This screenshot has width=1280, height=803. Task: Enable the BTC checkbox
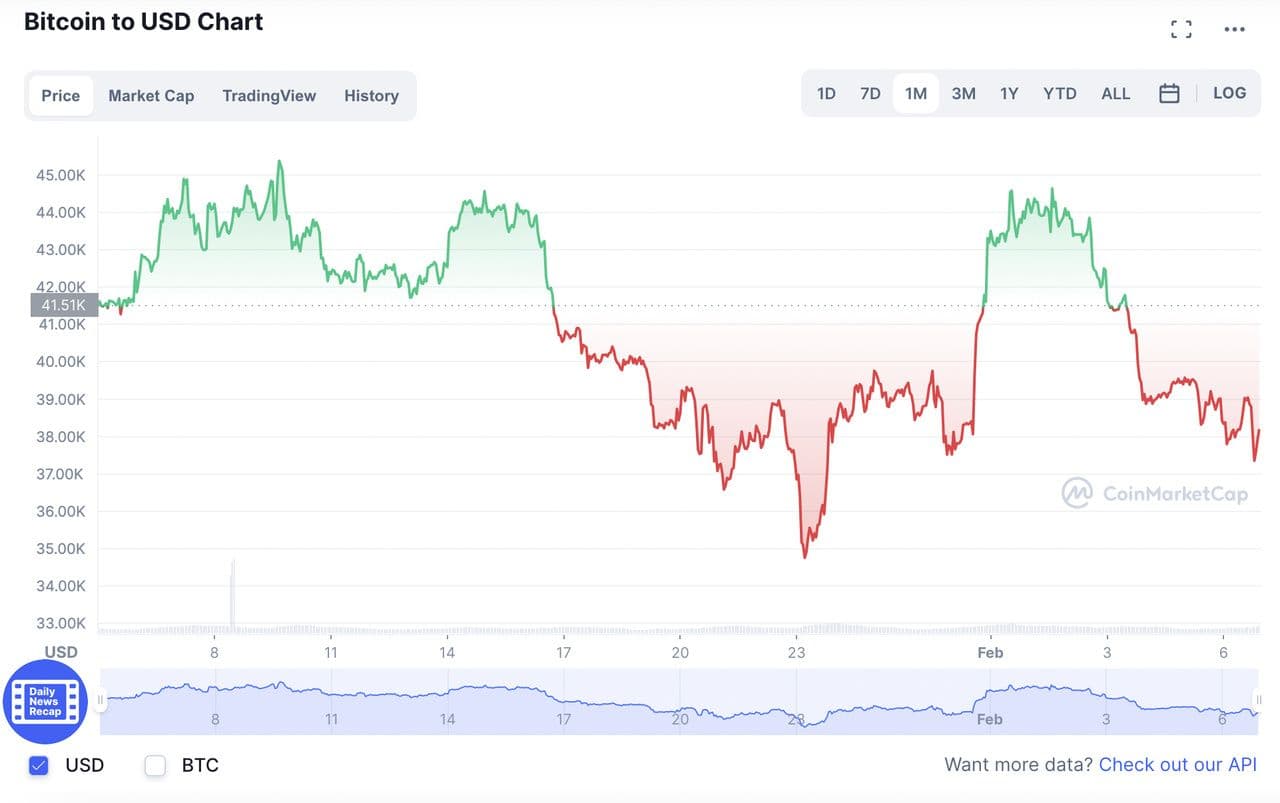[155, 766]
